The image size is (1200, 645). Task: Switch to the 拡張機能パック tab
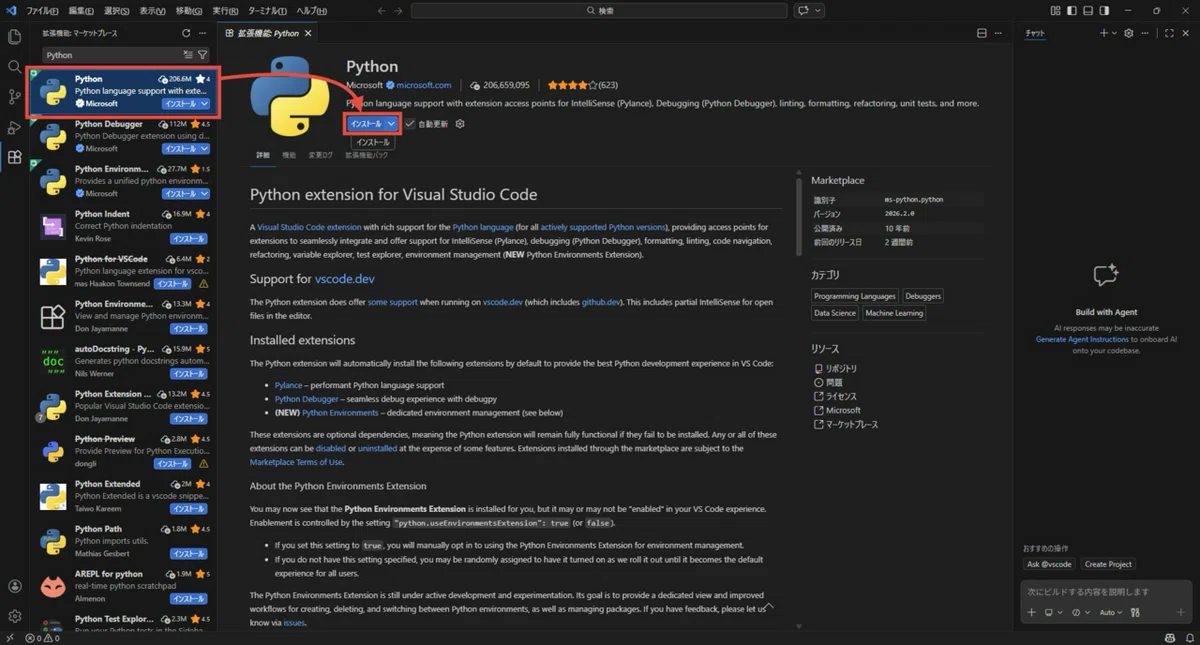coord(367,155)
